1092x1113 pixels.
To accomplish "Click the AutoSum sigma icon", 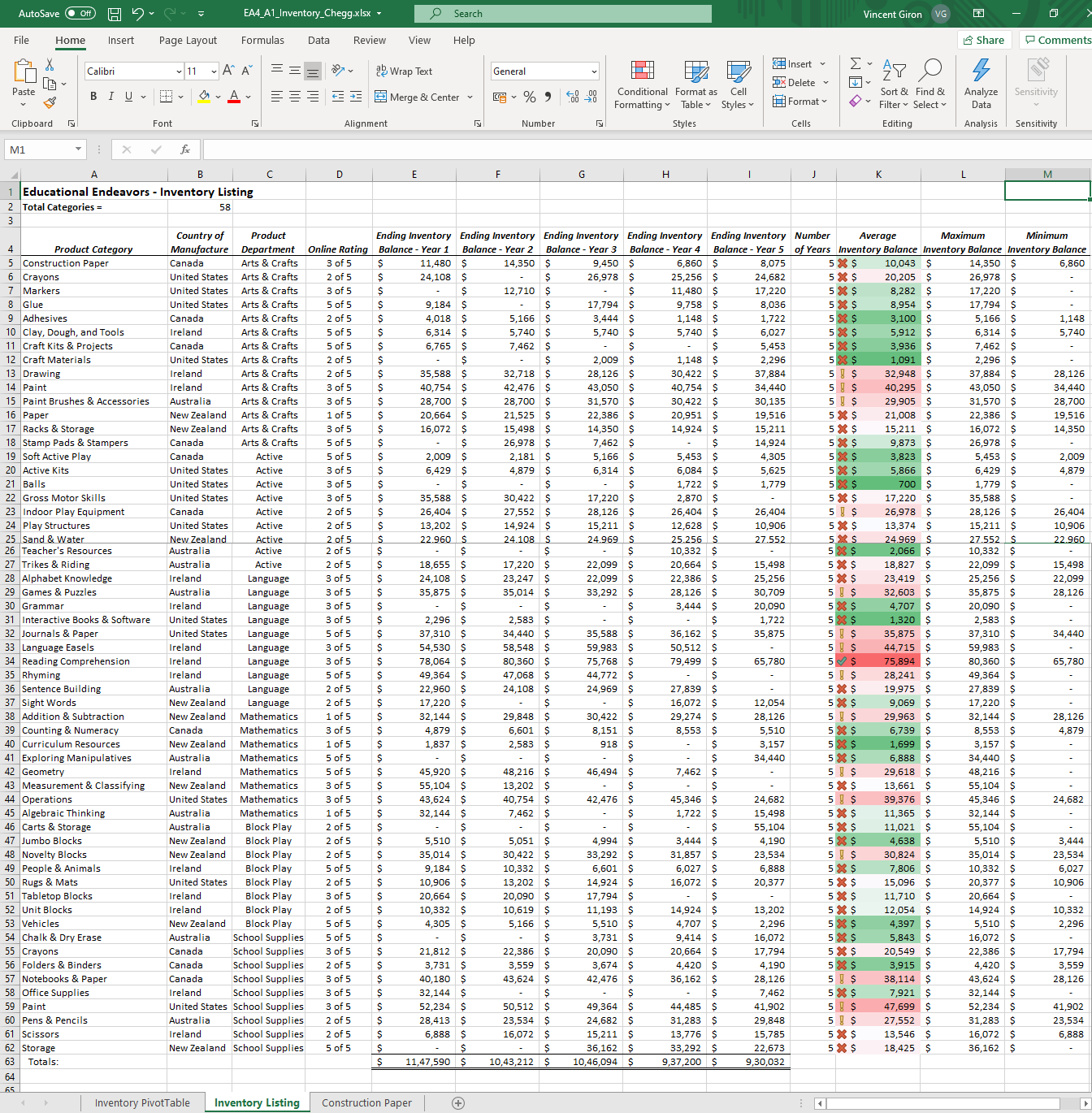I will coord(856,63).
